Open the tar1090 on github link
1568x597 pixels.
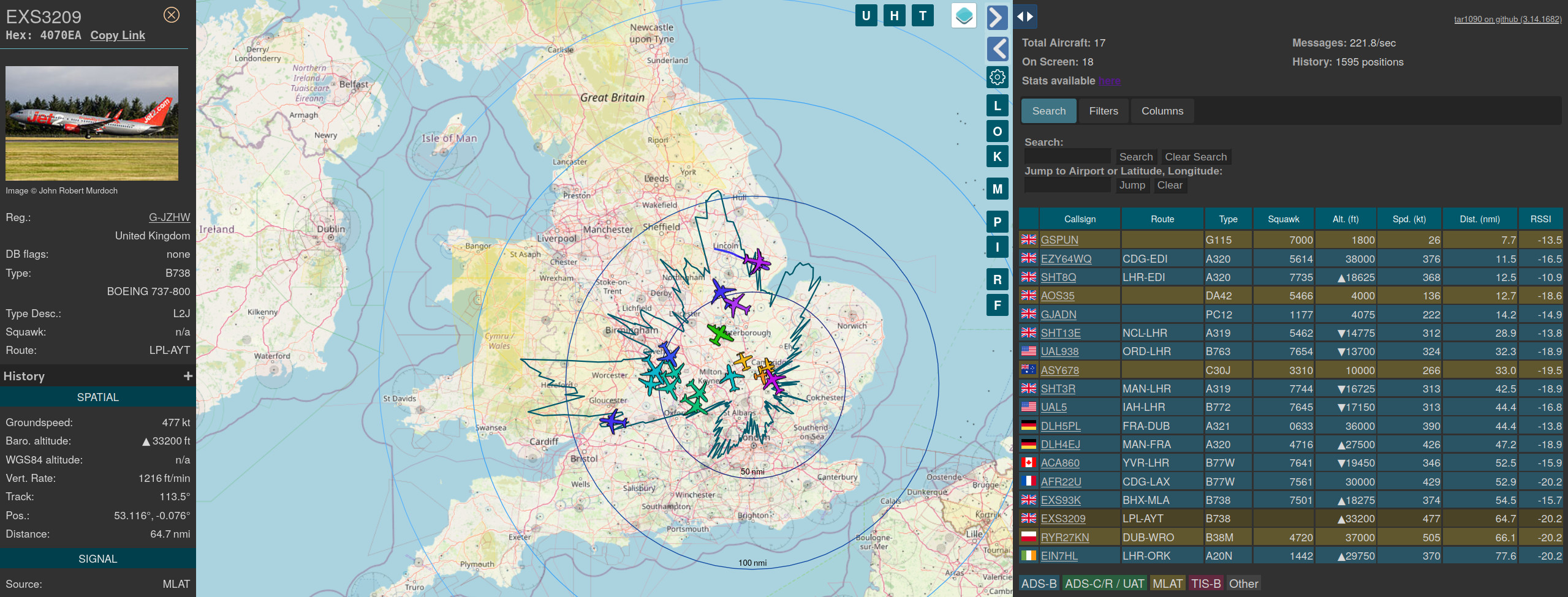click(1507, 19)
